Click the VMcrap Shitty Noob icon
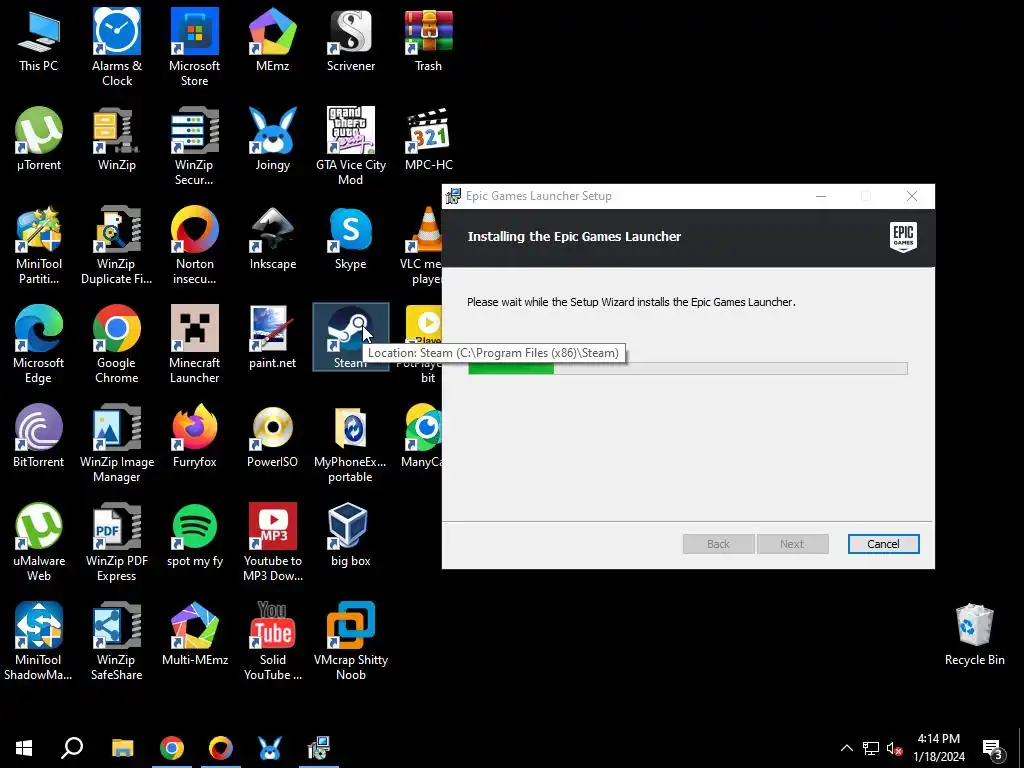 click(351, 641)
